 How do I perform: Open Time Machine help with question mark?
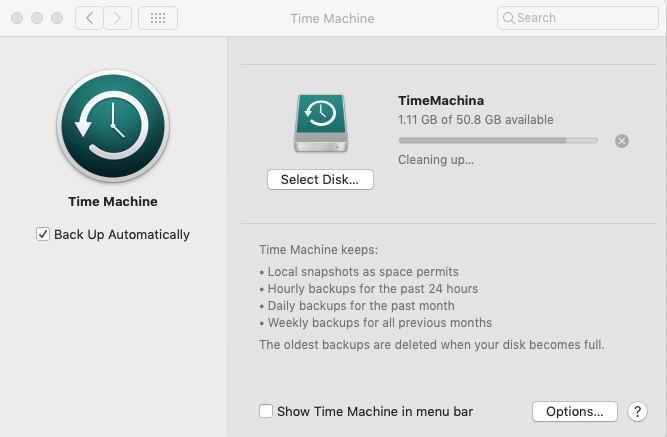637,411
